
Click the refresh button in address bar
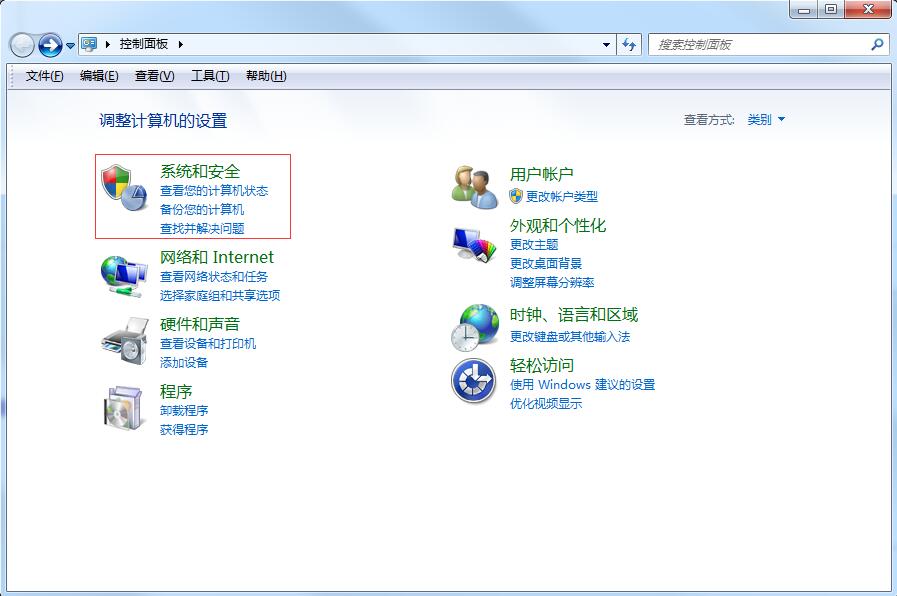(629, 45)
